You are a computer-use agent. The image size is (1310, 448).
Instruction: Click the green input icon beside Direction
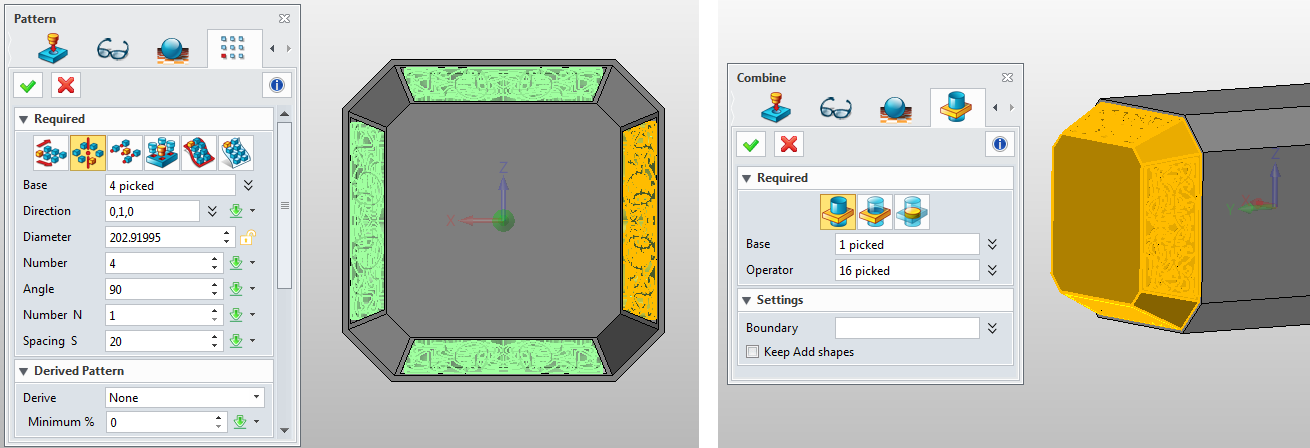pos(236,211)
